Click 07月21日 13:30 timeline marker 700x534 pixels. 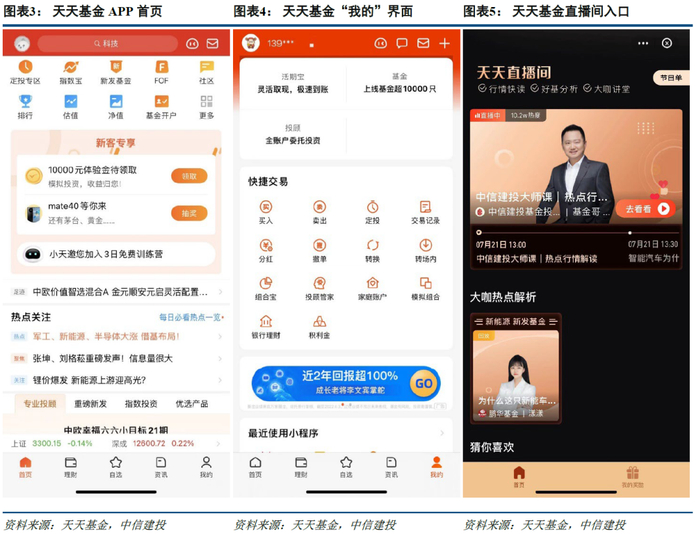tap(630, 233)
